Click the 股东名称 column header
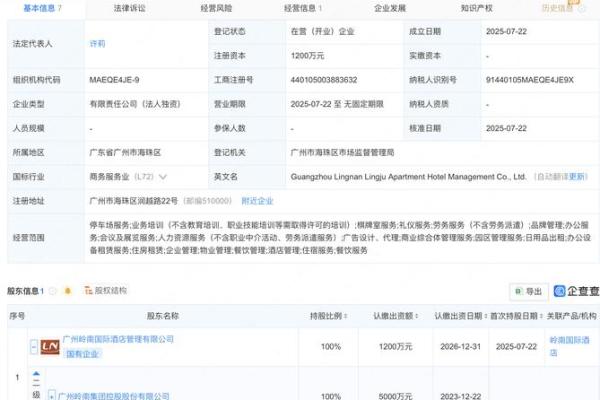Screen dimensions: 600x400 tap(163, 316)
